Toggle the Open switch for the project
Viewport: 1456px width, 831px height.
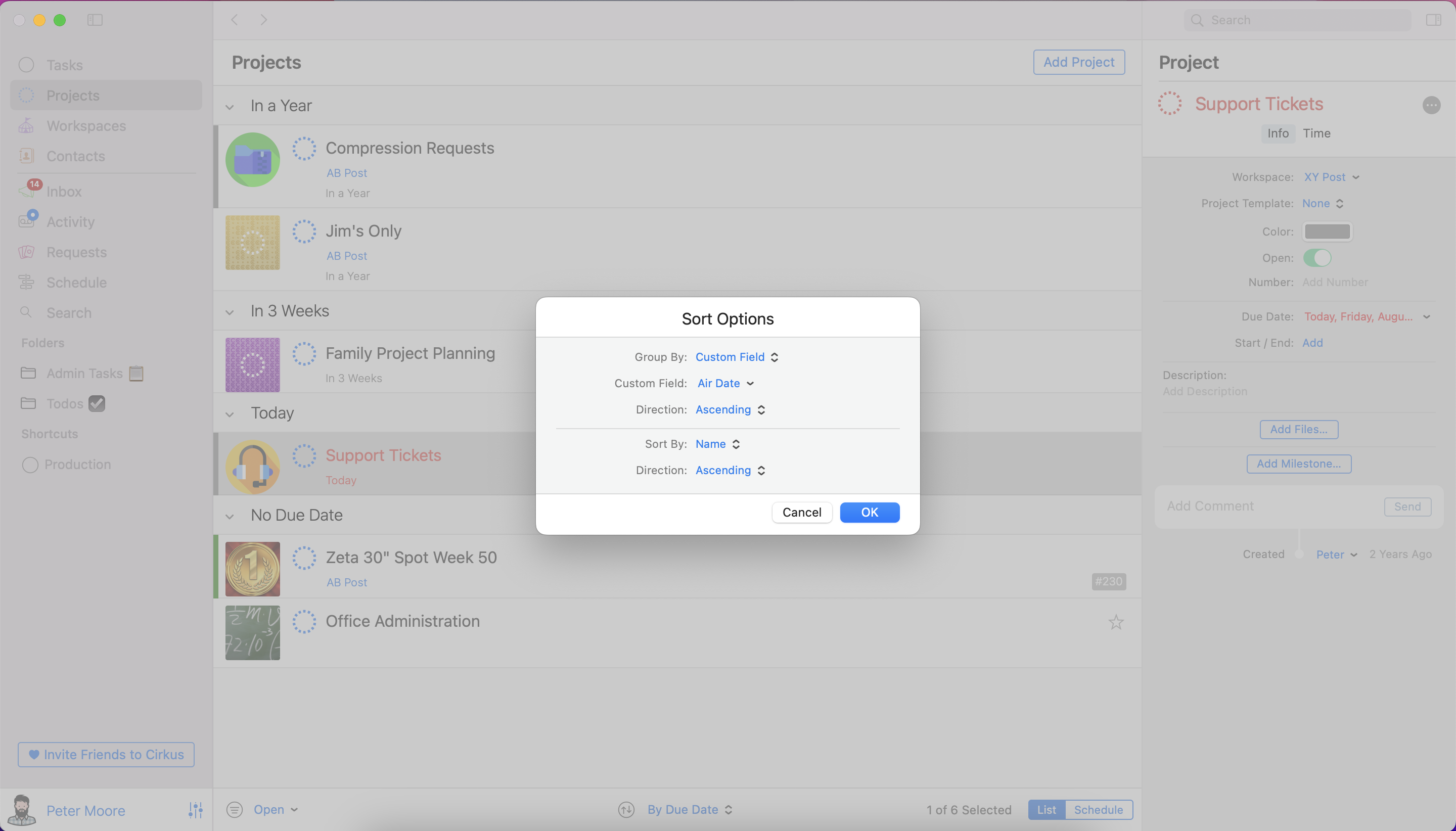pyautogui.click(x=1317, y=258)
